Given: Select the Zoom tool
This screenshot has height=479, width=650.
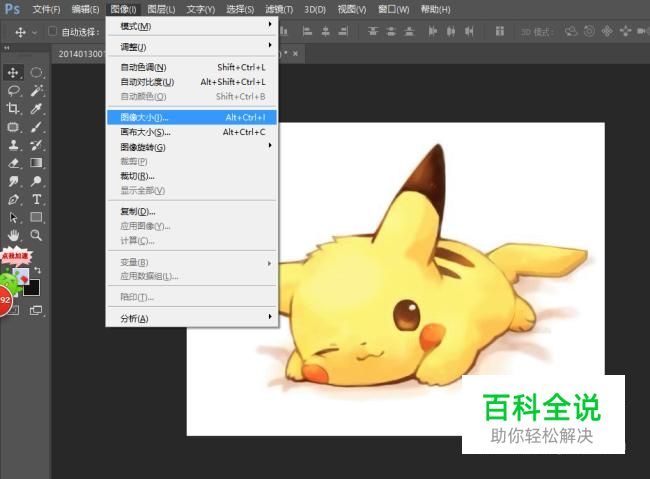Looking at the screenshot, I should point(36,236).
